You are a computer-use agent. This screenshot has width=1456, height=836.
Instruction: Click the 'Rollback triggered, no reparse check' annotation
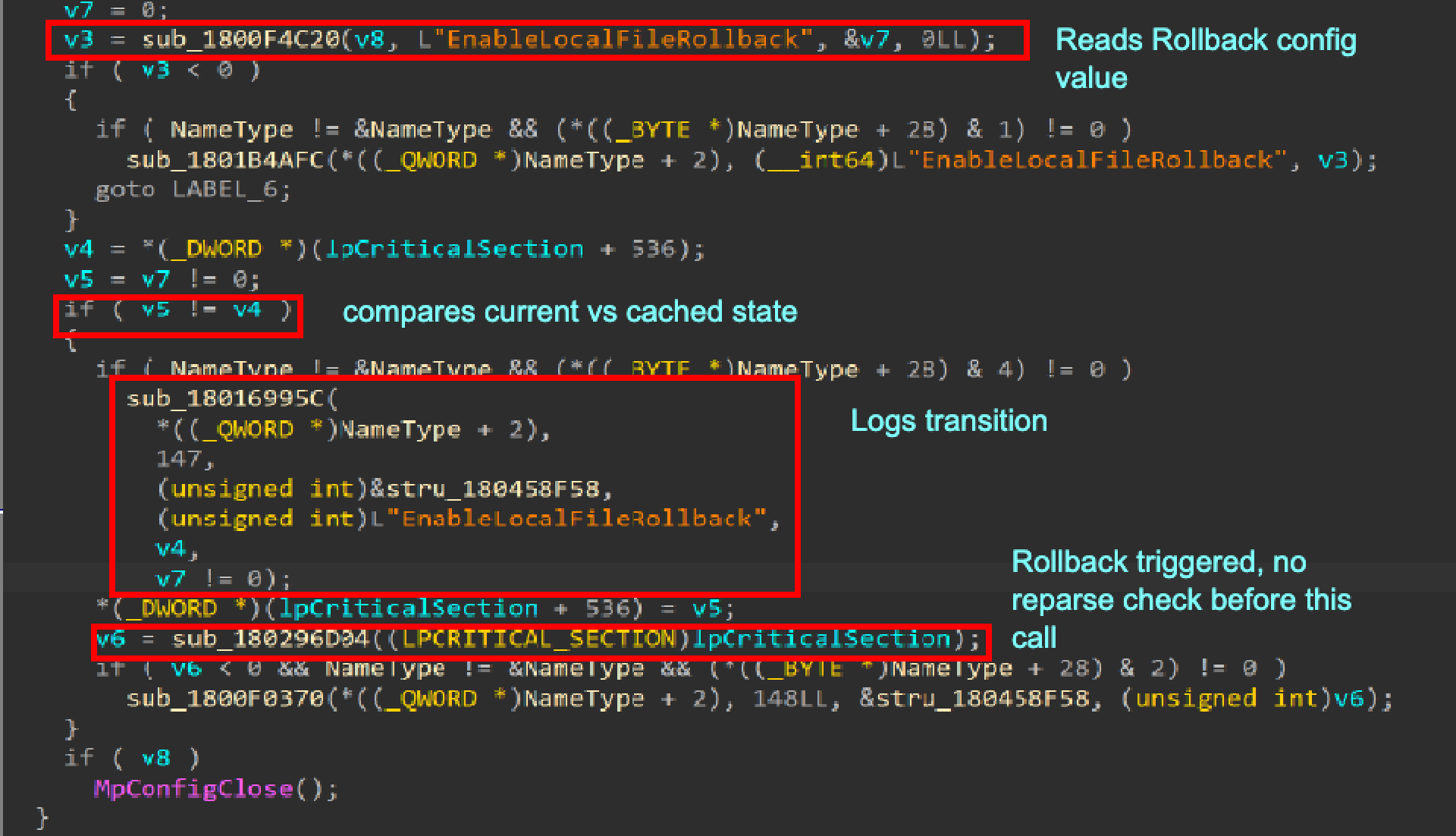(x=1180, y=599)
